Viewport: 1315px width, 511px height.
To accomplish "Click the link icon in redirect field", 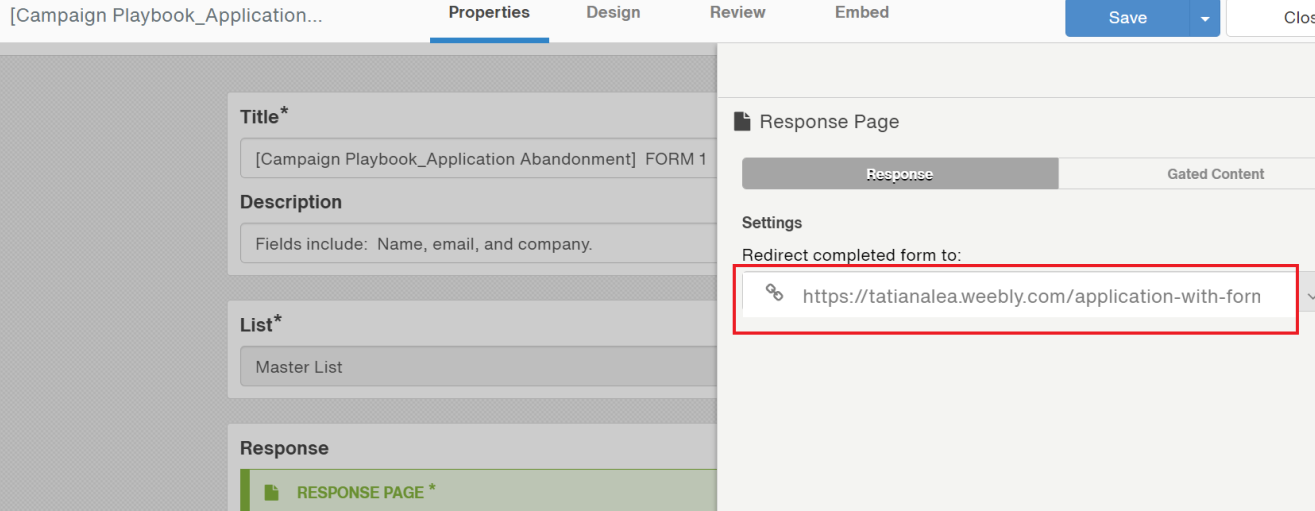I will click(774, 293).
